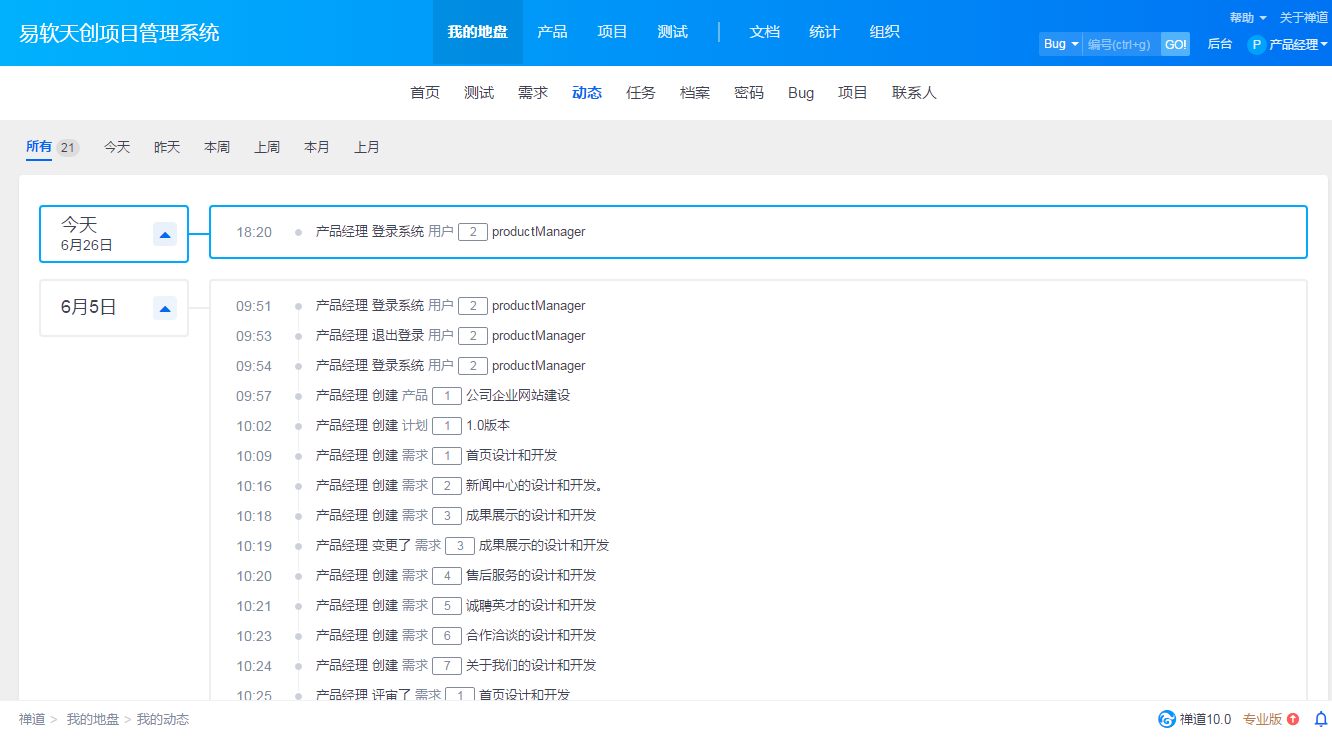Switch to the 需求 sub-tab
The image size is (1332, 737).
tap(533, 93)
